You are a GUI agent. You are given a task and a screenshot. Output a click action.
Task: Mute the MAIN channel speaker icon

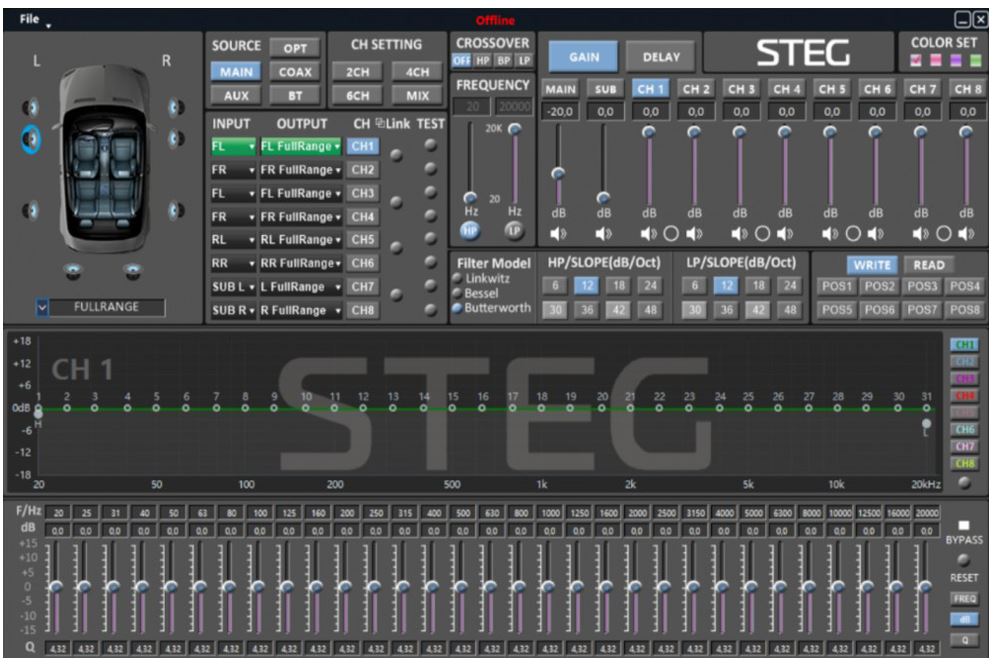559,234
